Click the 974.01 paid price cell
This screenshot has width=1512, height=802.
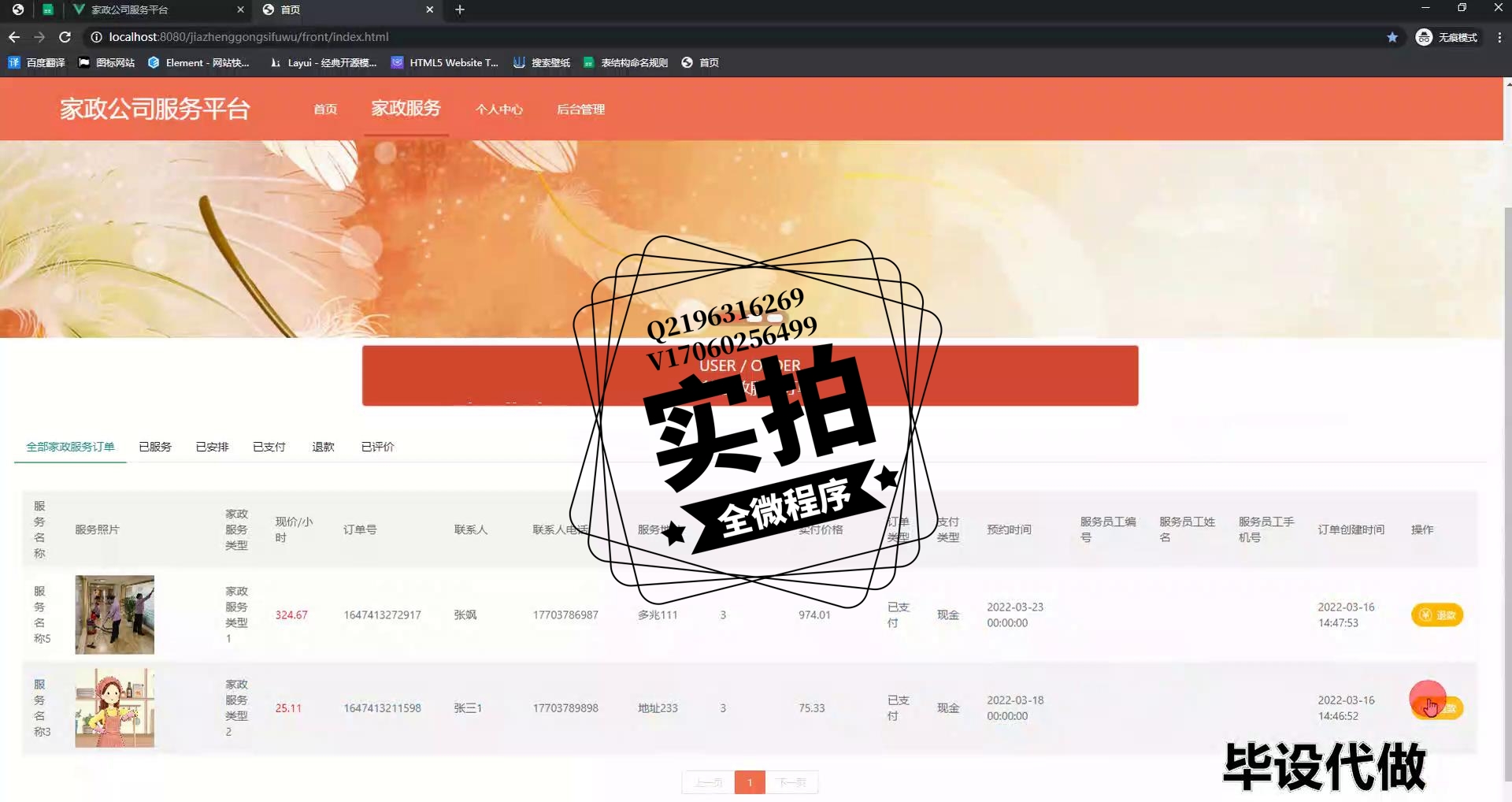coord(814,614)
